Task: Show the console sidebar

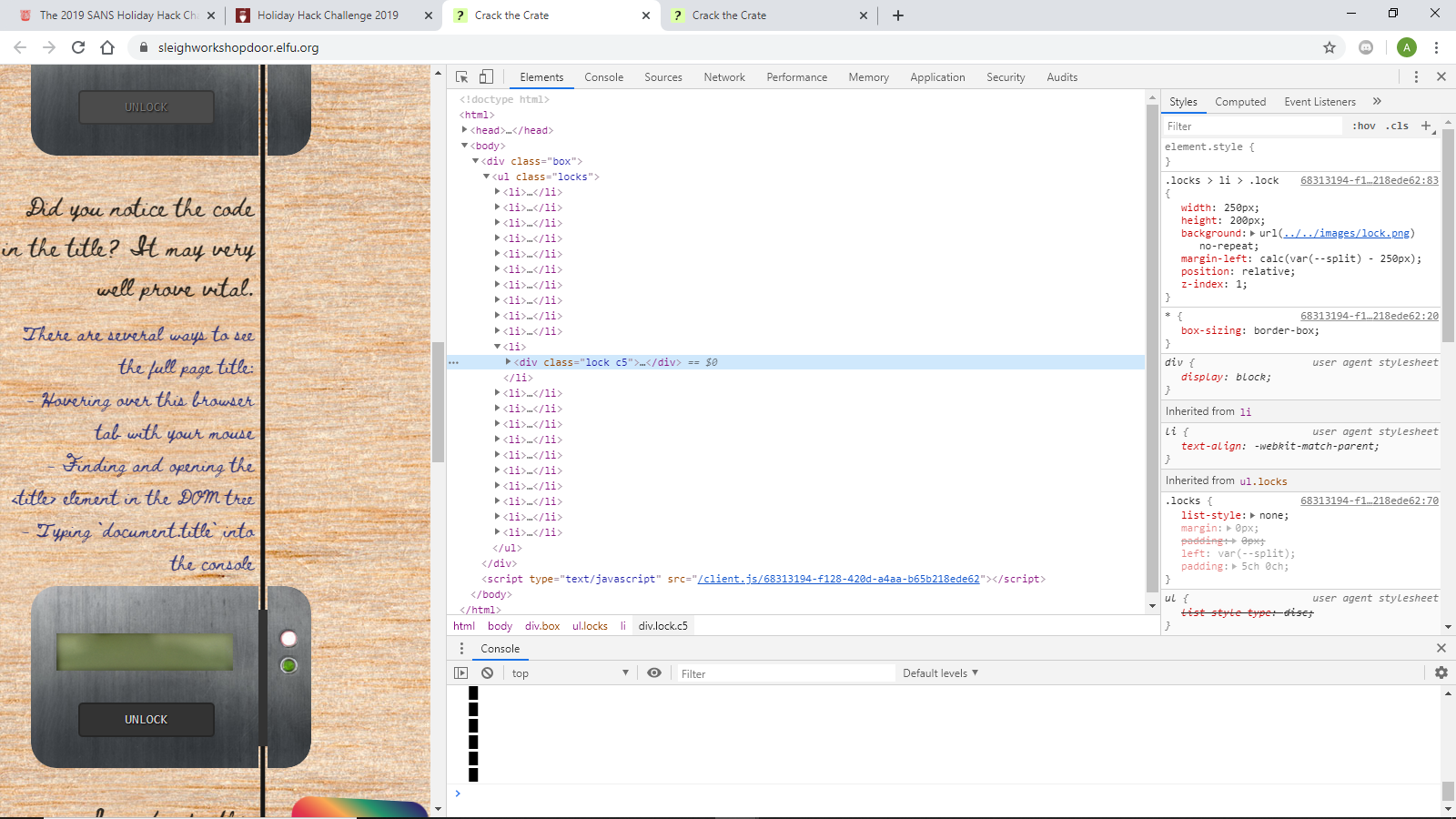Action: (461, 673)
